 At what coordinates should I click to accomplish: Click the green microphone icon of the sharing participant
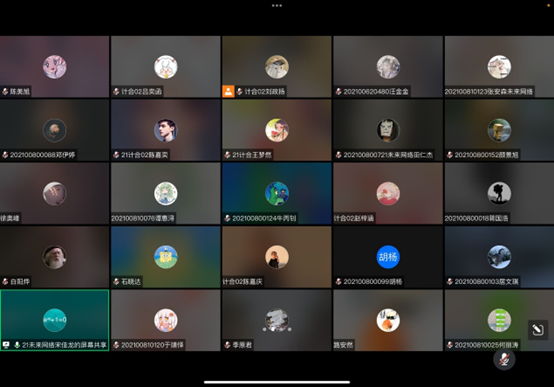pyautogui.click(x=17, y=345)
